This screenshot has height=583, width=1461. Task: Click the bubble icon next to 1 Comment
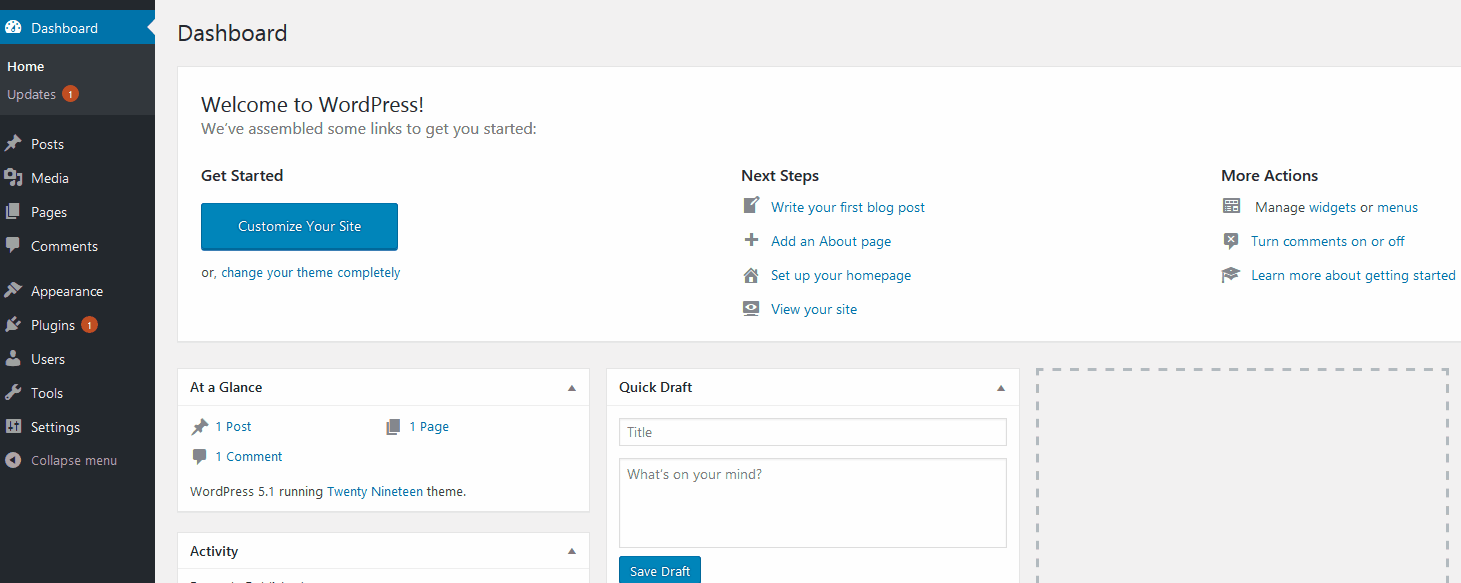[200, 457]
